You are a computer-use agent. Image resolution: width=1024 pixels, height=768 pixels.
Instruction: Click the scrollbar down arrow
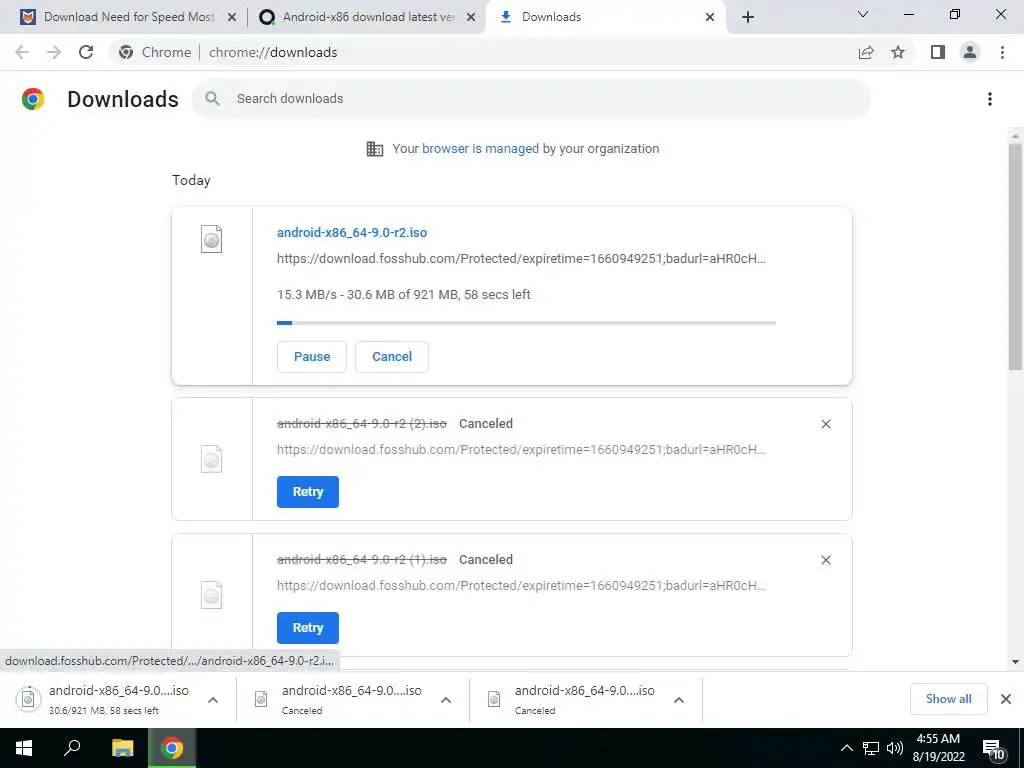pos(1015,662)
